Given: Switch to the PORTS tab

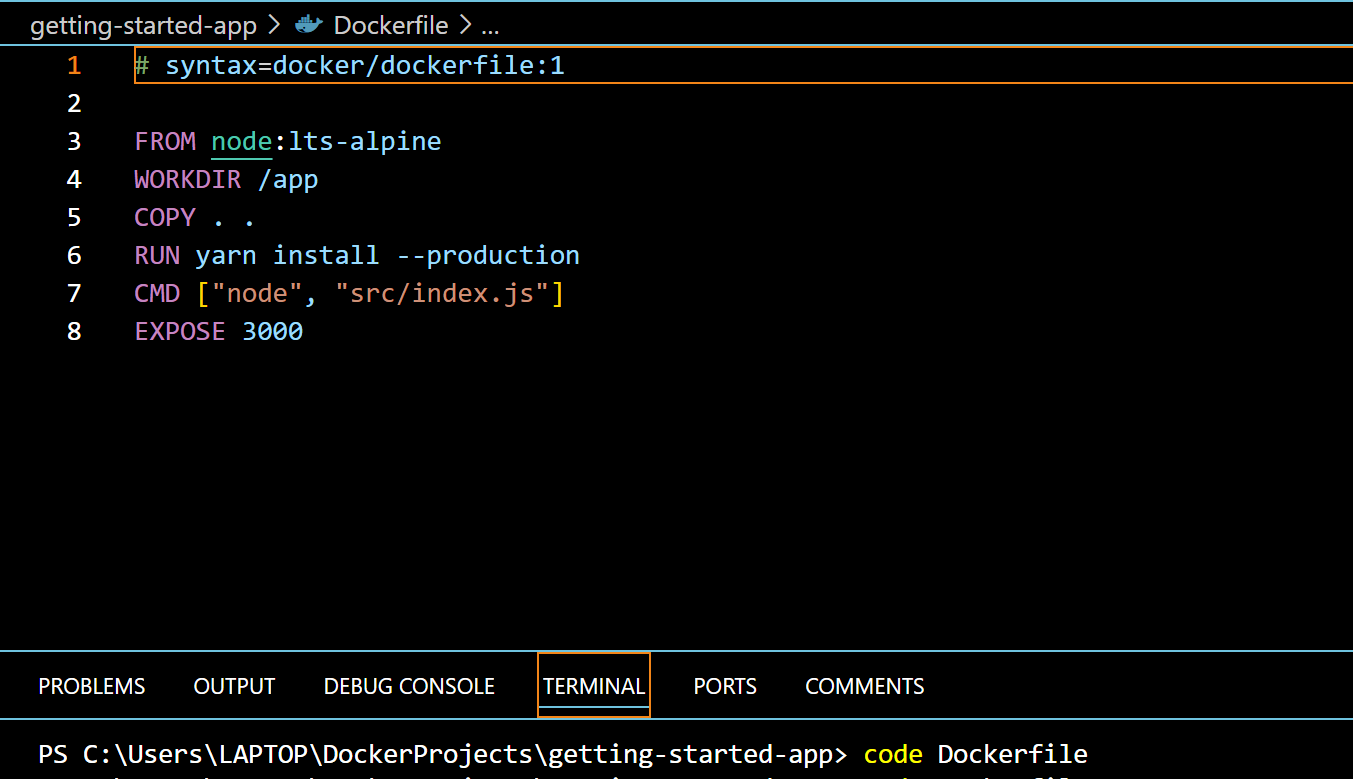Looking at the screenshot, I should (725, 686).
